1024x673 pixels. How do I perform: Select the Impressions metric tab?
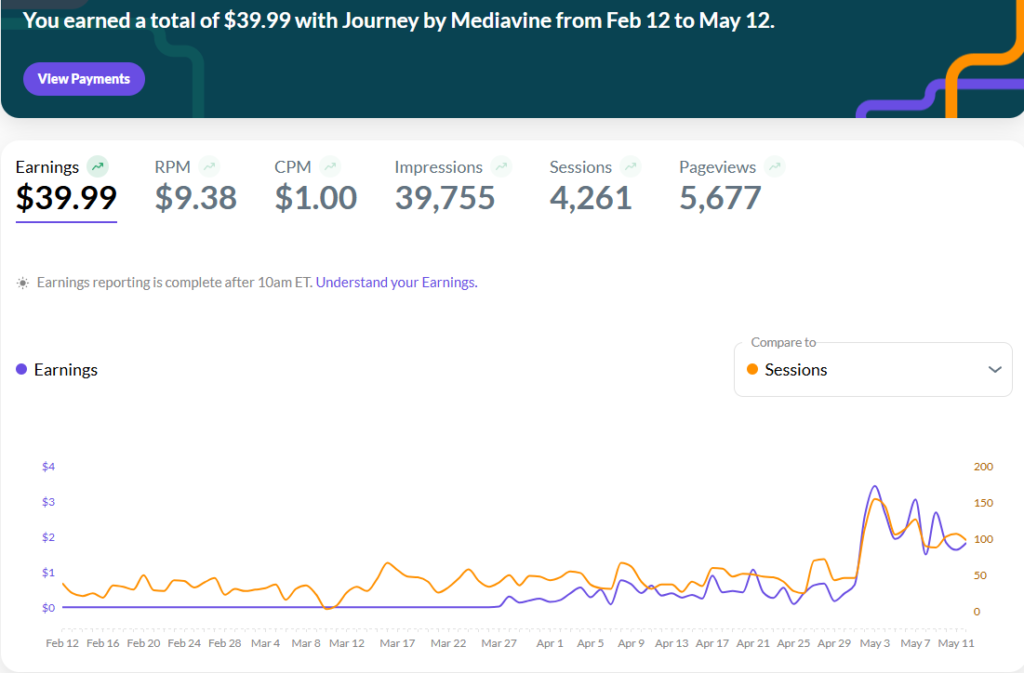click(453, 186)
